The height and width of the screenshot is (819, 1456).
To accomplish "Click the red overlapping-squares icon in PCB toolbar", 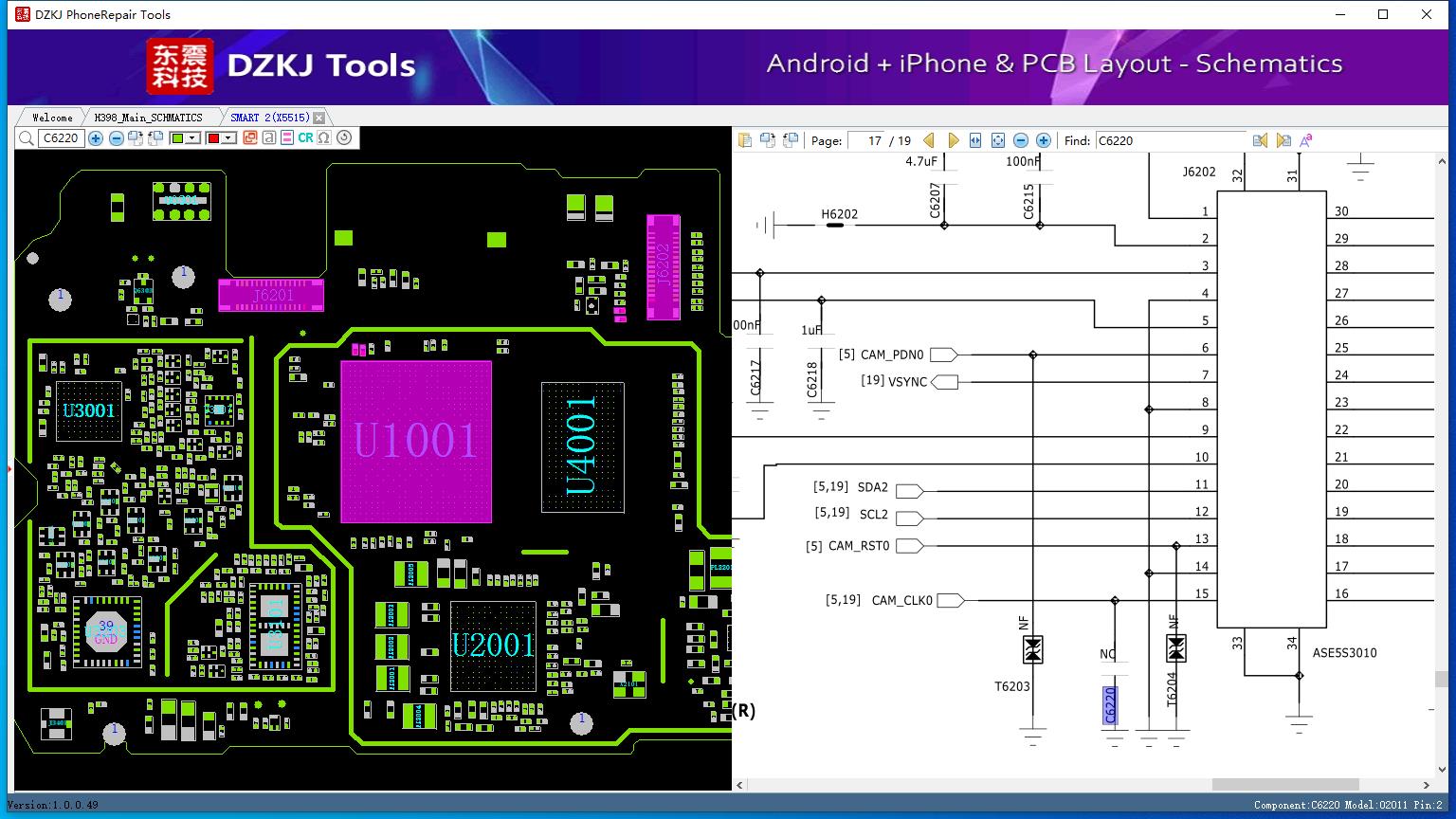I will (x=250, y=138).
